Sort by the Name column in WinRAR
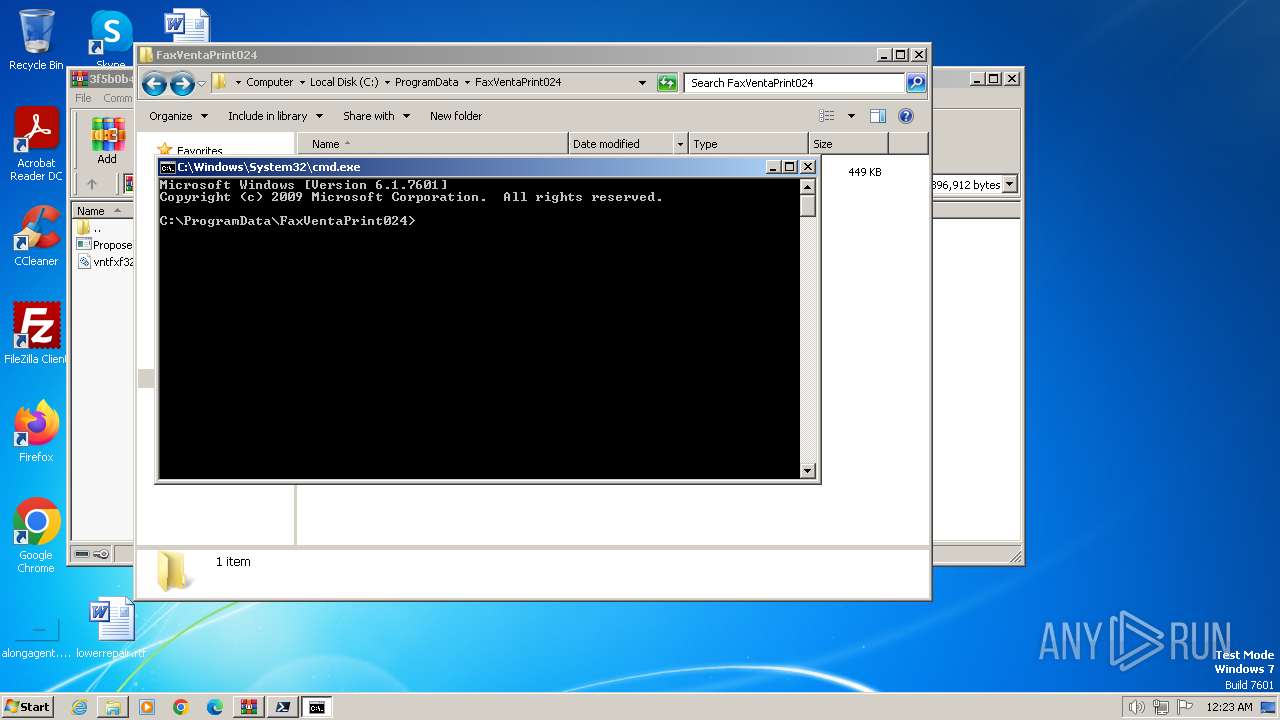The height and width of the screenshot is (720, 1280). 102,211
